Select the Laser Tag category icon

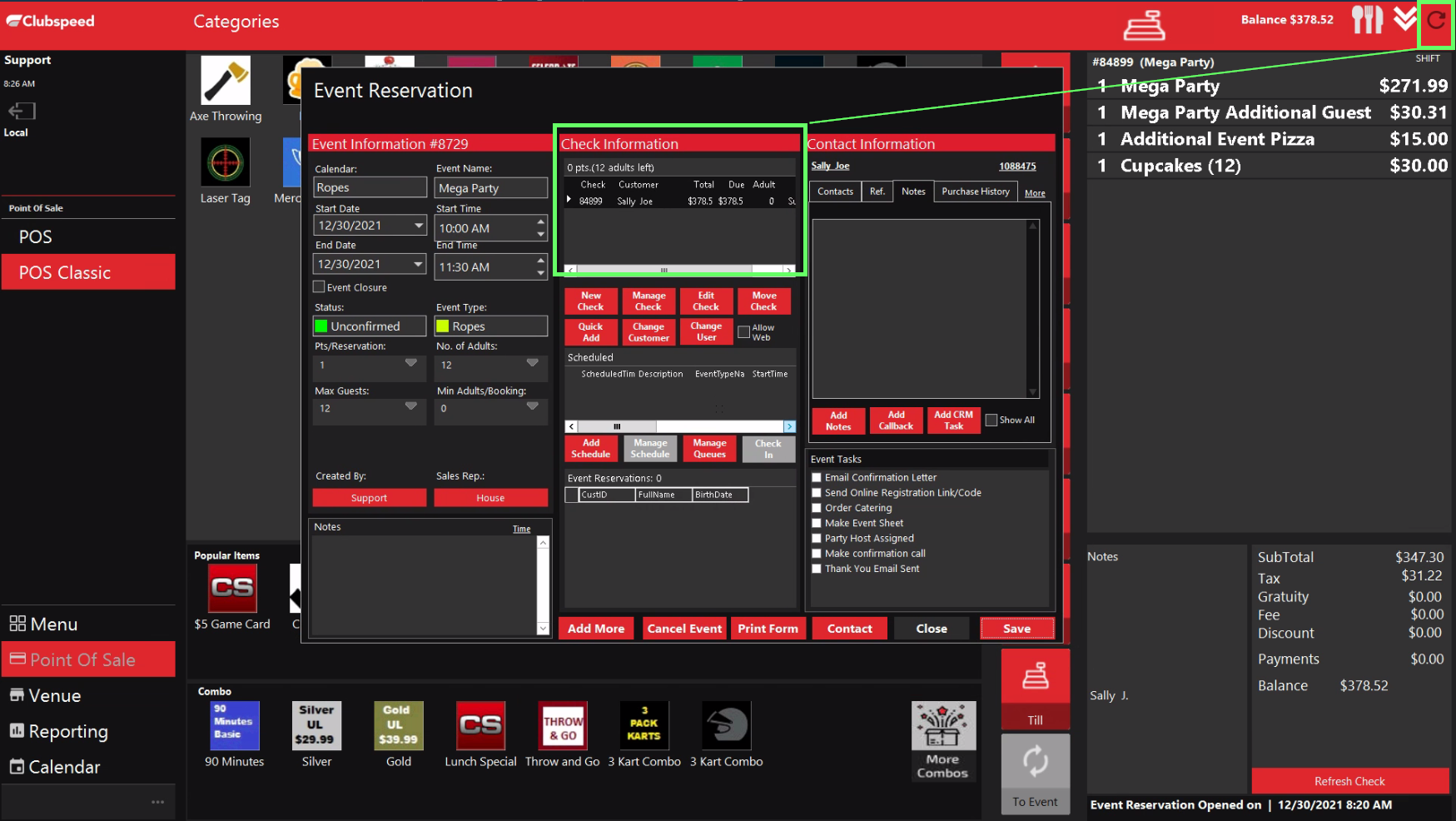(225, 162)
